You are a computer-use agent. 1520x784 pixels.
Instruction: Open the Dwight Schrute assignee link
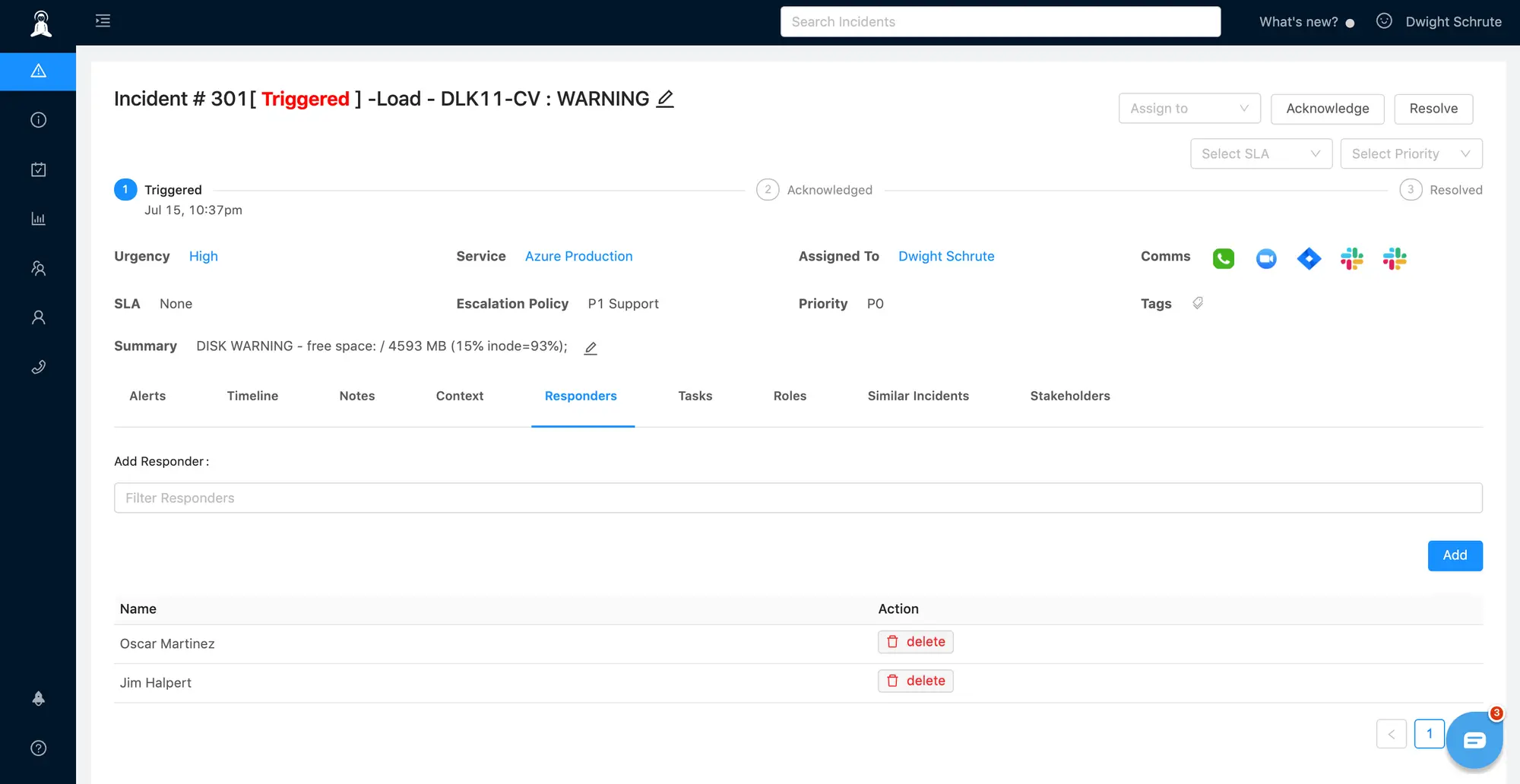click(946, 257)
